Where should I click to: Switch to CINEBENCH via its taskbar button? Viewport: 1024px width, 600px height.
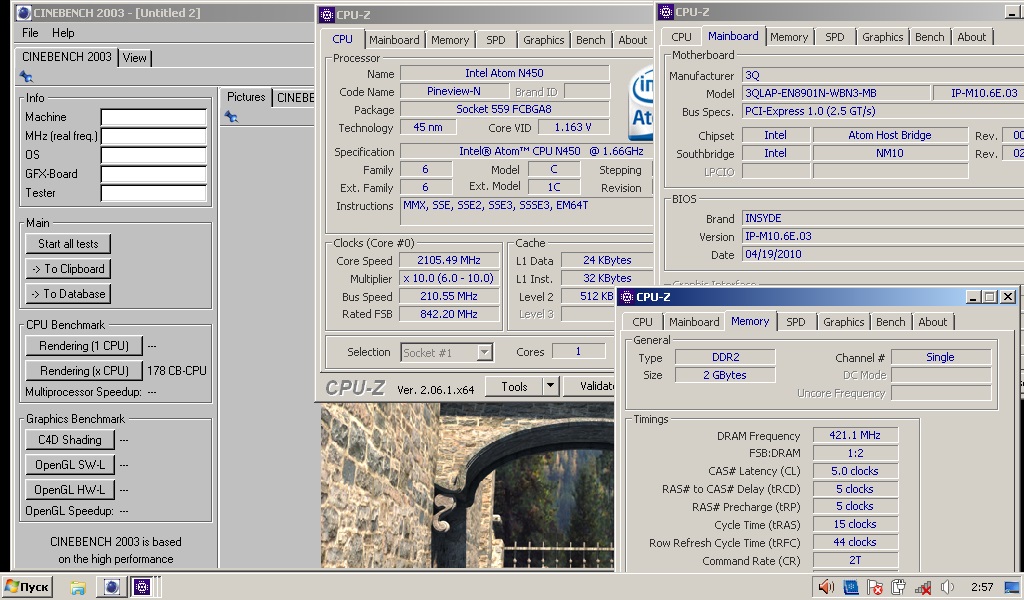tap(112, 588)
